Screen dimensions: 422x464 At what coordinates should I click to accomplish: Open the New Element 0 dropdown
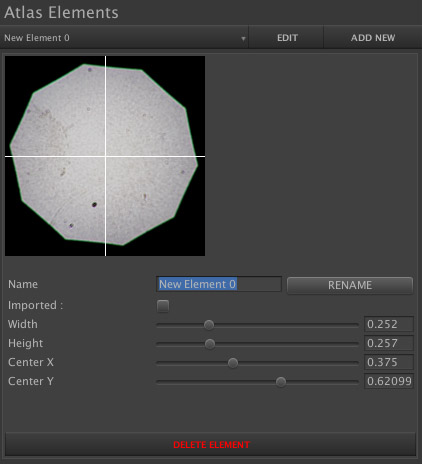(x=124, y=38)
